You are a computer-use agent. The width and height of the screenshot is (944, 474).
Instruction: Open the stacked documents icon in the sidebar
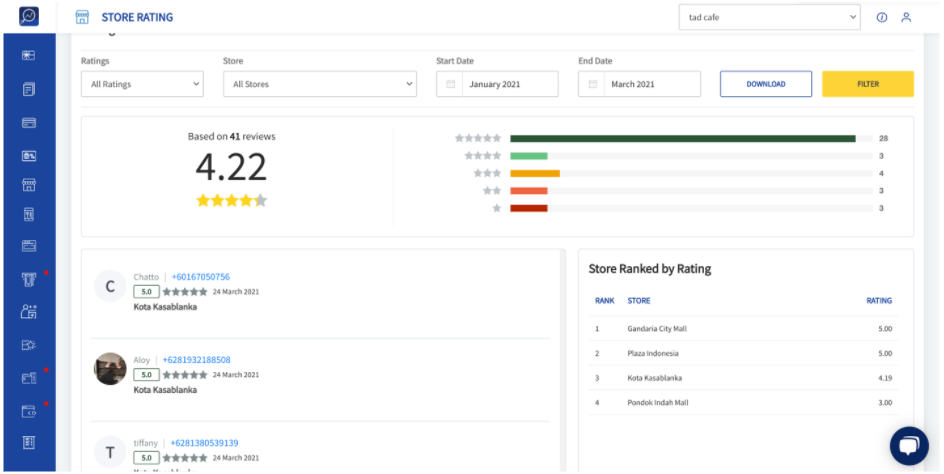29,90
